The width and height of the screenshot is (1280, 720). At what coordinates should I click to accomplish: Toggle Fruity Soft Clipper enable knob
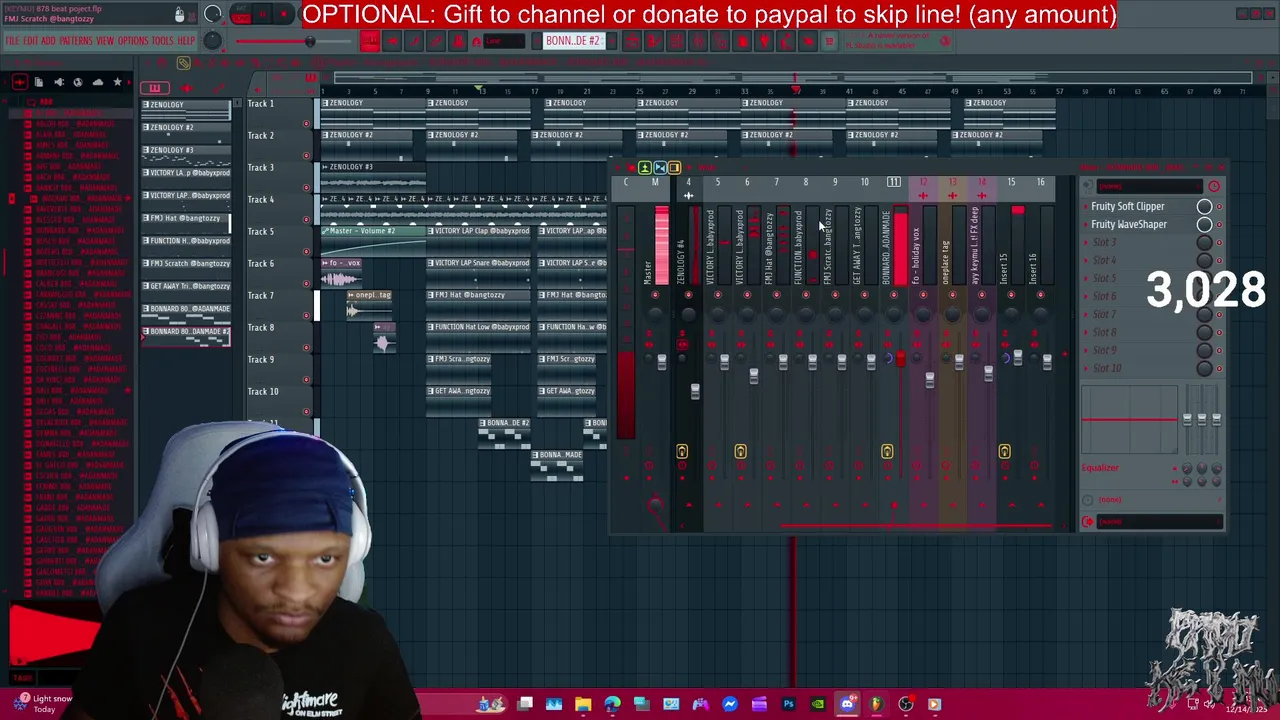pyautogui.click(x=1204, y=206)
